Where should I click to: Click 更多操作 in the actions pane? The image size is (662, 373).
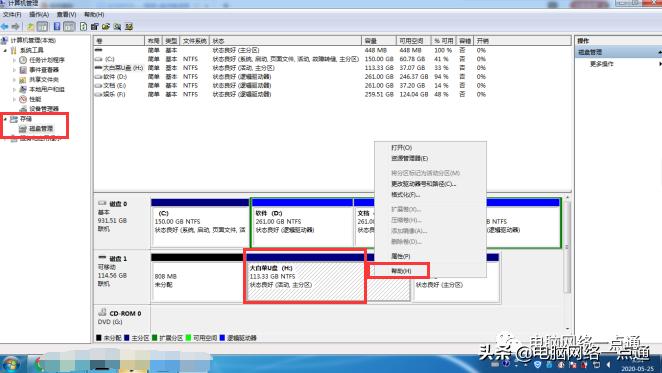(x=602, y=64)
